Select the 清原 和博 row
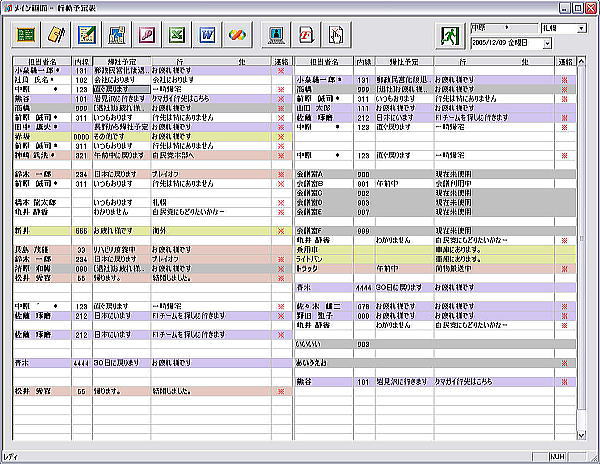600x464 pixels. [152, 269]
